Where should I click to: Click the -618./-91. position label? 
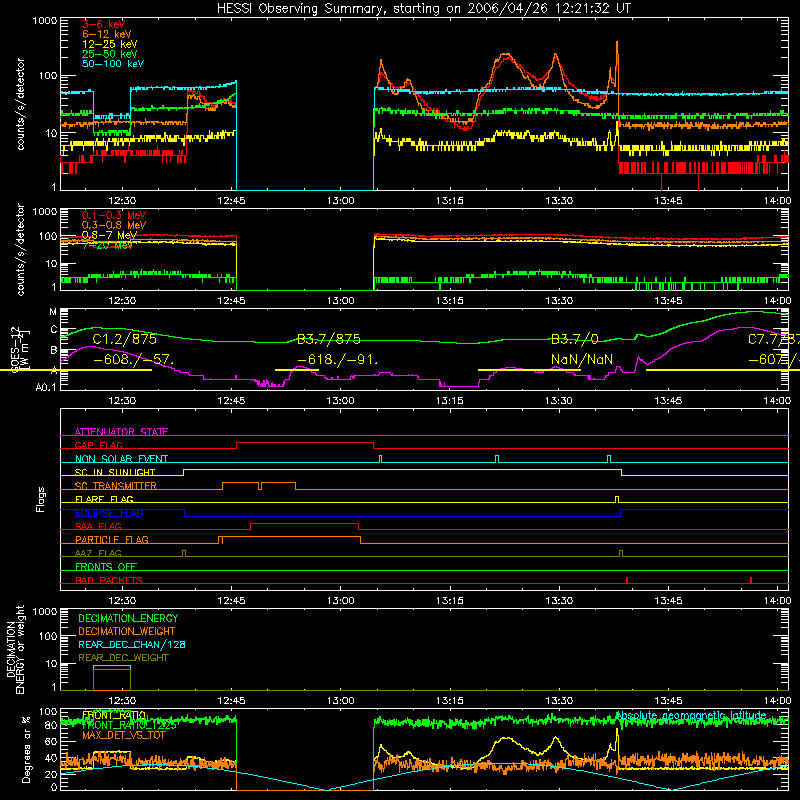pos(338,360)
